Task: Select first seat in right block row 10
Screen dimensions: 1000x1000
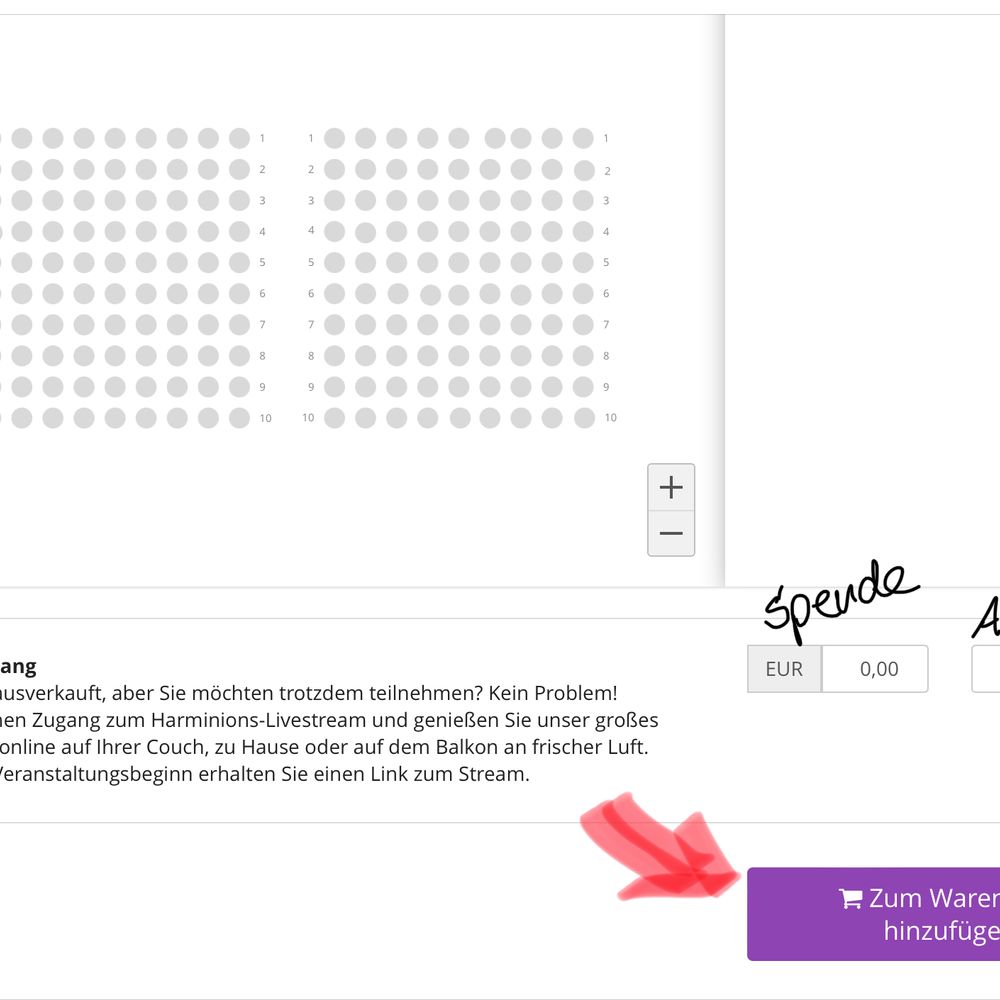Action: [334, 418]
